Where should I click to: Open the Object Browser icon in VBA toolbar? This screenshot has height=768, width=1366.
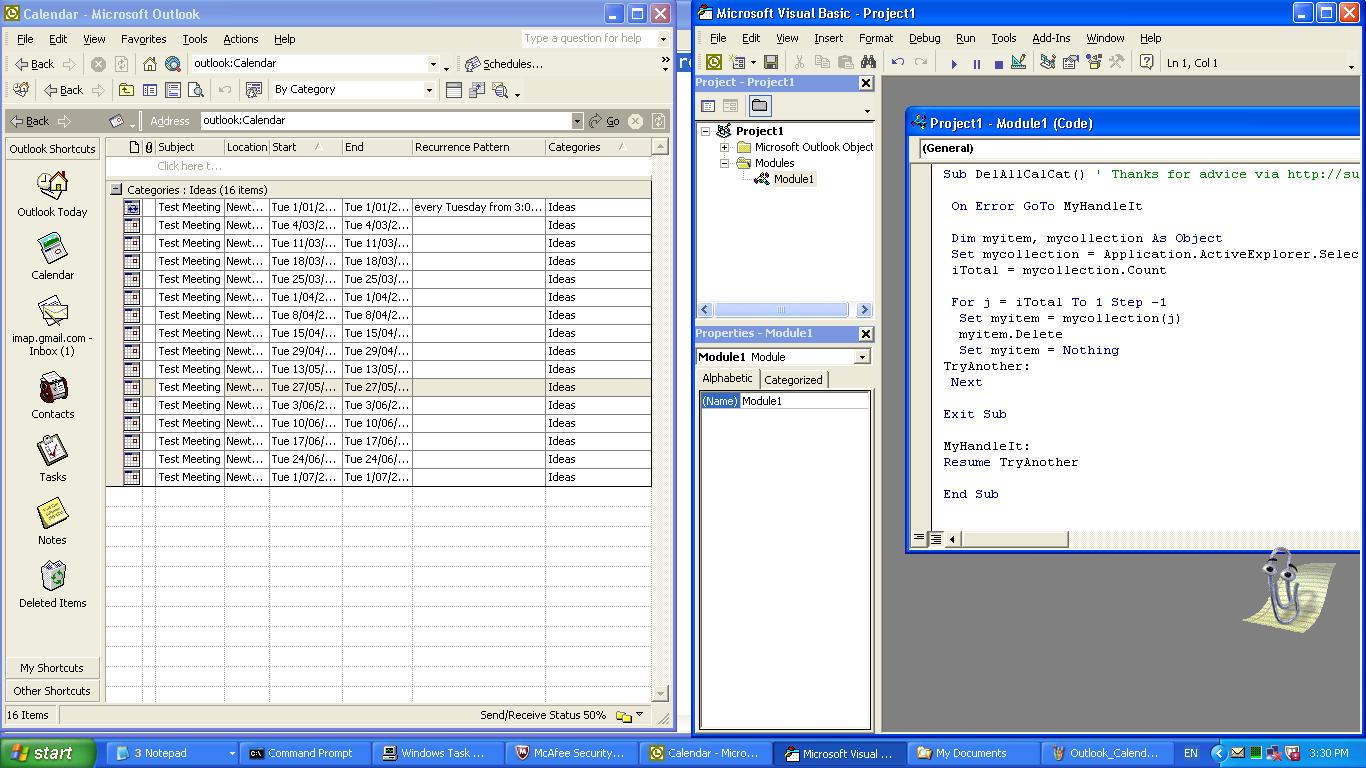coord(1093,62)
